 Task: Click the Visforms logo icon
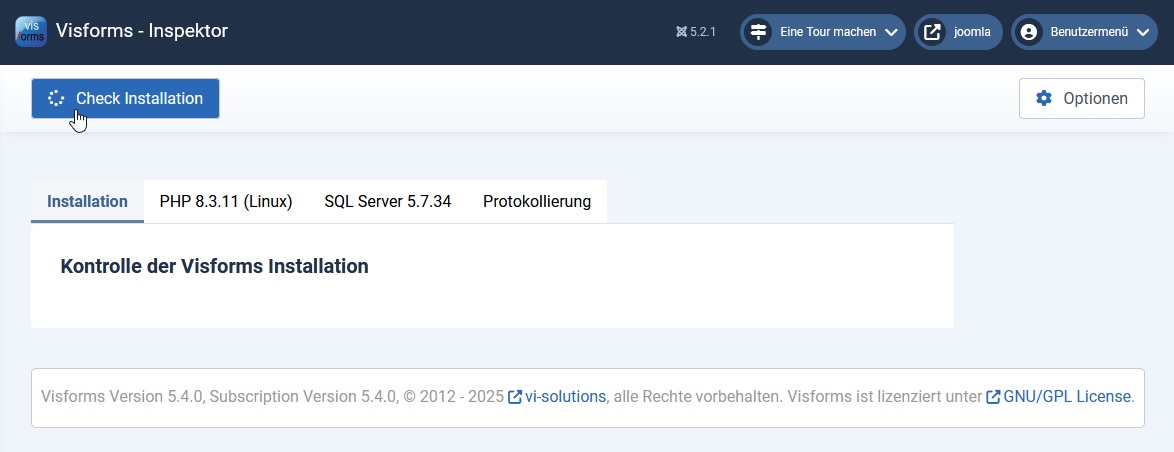31,31
